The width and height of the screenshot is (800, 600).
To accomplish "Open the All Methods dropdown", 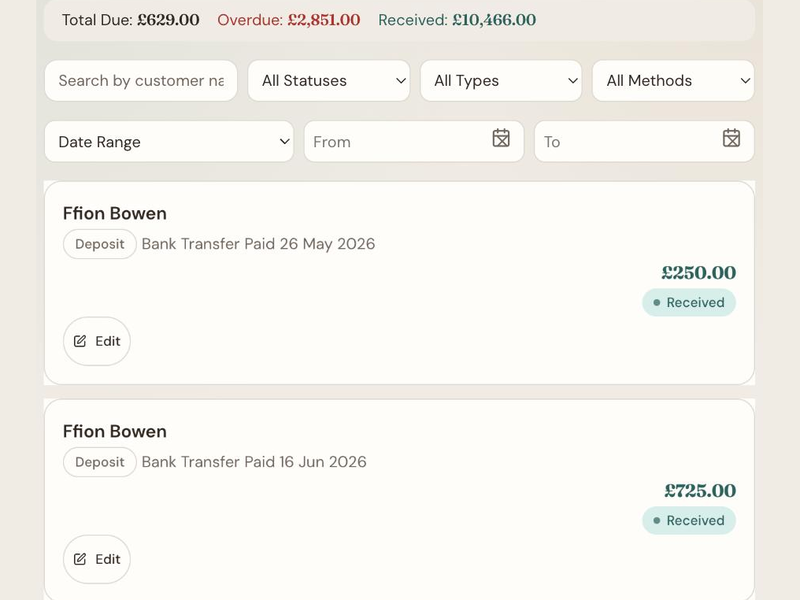I will point(673,81).
